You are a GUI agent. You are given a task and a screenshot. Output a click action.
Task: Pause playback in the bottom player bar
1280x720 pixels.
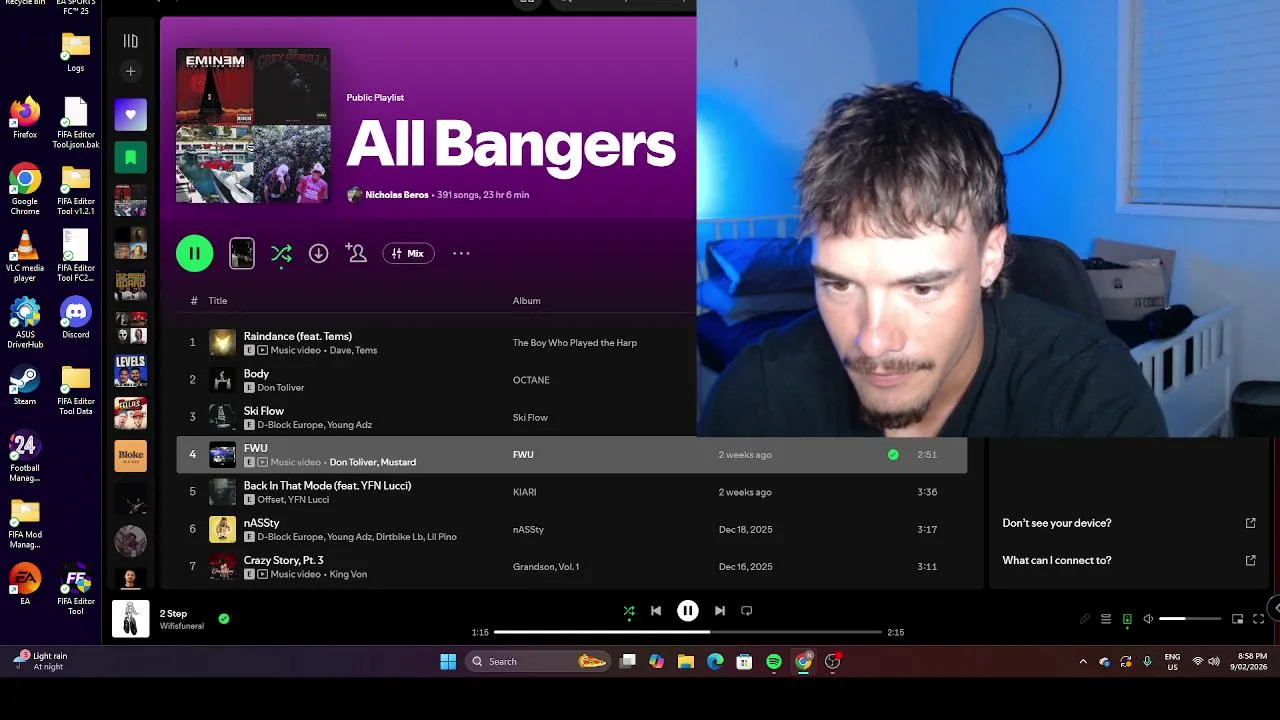pyautogui.click(x=688, y=611)
